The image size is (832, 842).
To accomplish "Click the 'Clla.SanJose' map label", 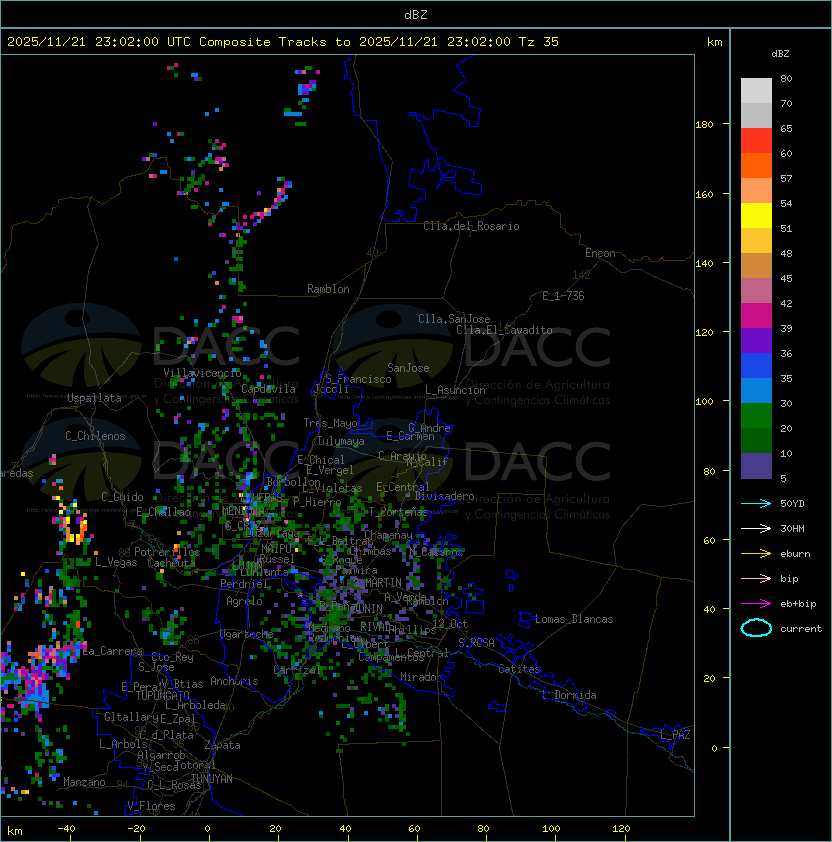I will click(x=454, y=319).
